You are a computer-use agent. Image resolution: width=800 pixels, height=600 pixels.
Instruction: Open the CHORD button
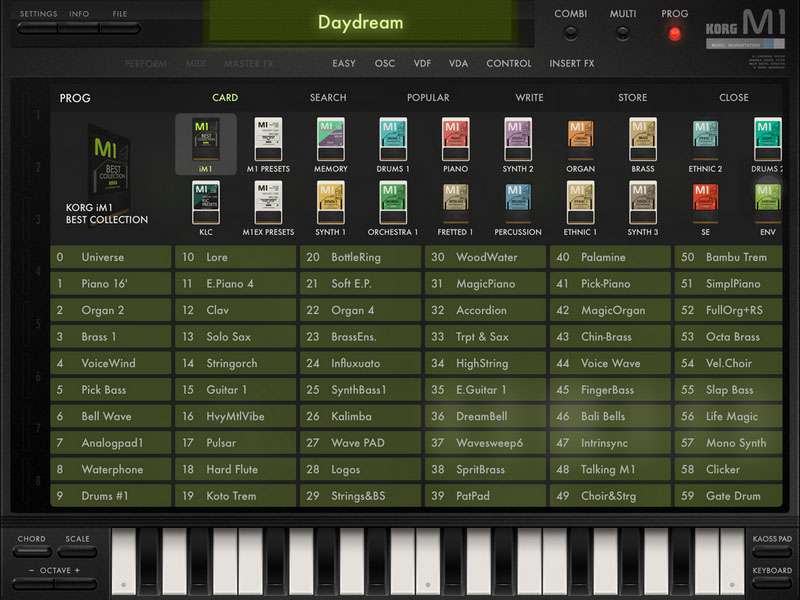coord(32,546)
